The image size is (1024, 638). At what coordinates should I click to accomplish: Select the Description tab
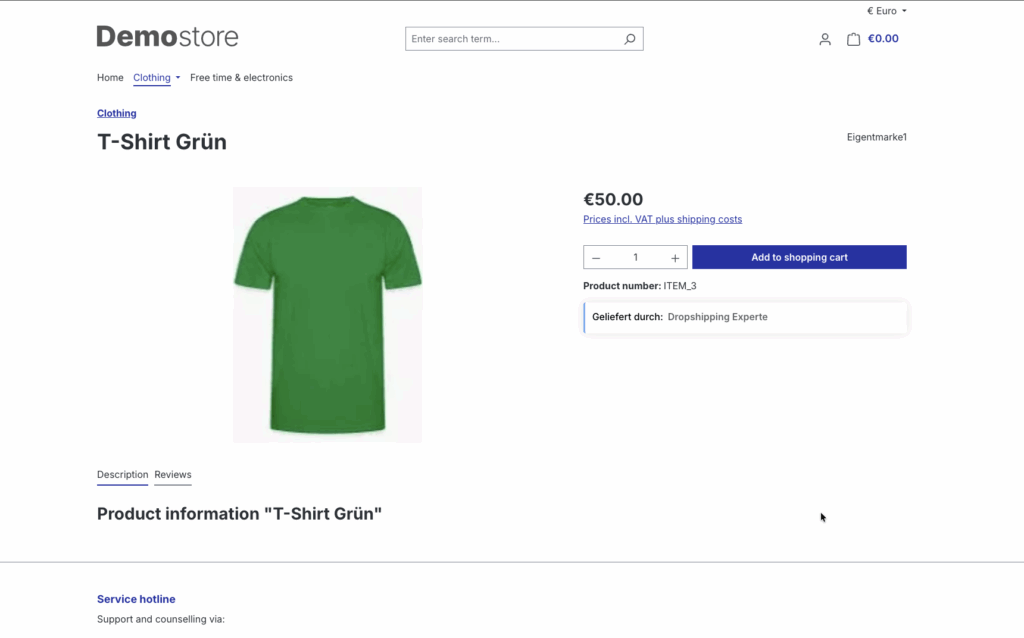pyautogui.click(x=122, y=475)
